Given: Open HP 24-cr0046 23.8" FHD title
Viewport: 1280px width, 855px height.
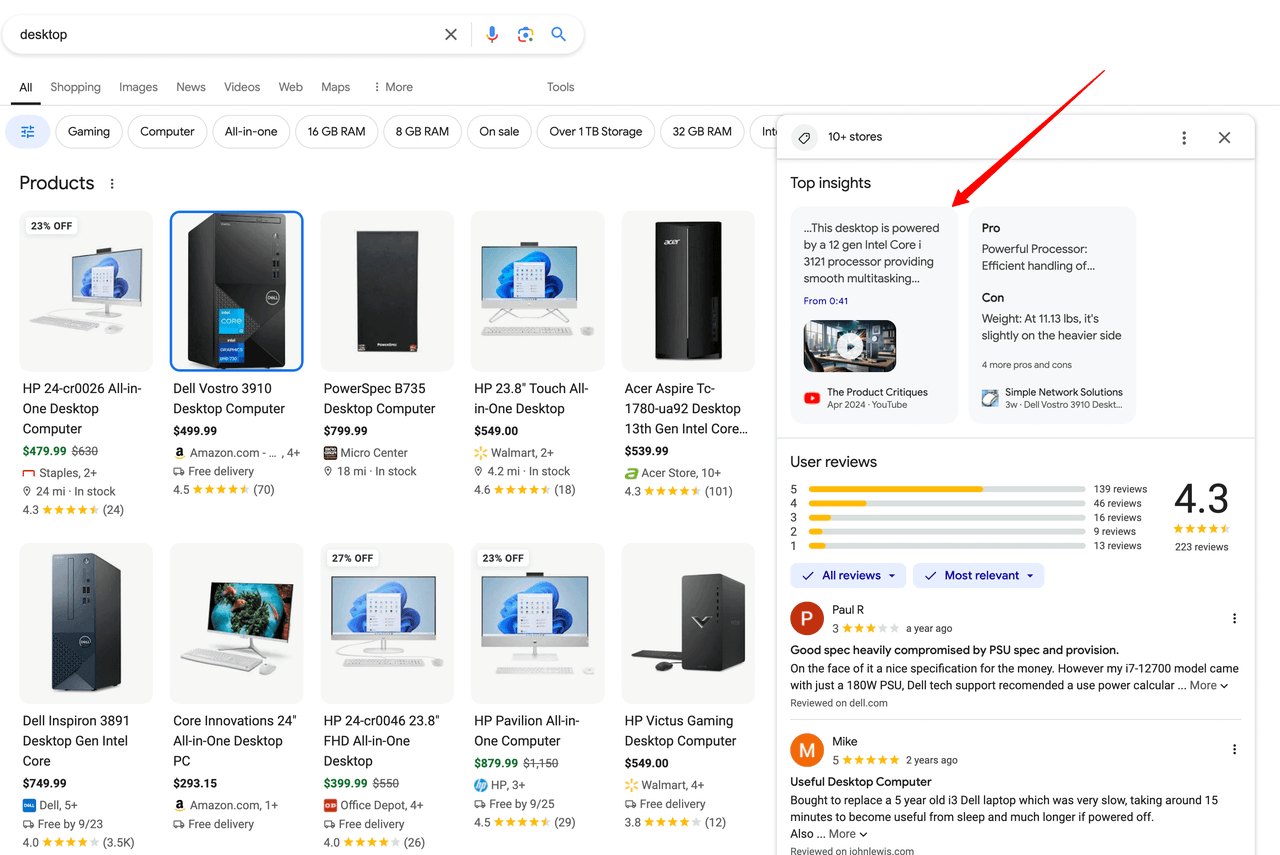Looking at the screenshot, I should click(x=381, y=741).
